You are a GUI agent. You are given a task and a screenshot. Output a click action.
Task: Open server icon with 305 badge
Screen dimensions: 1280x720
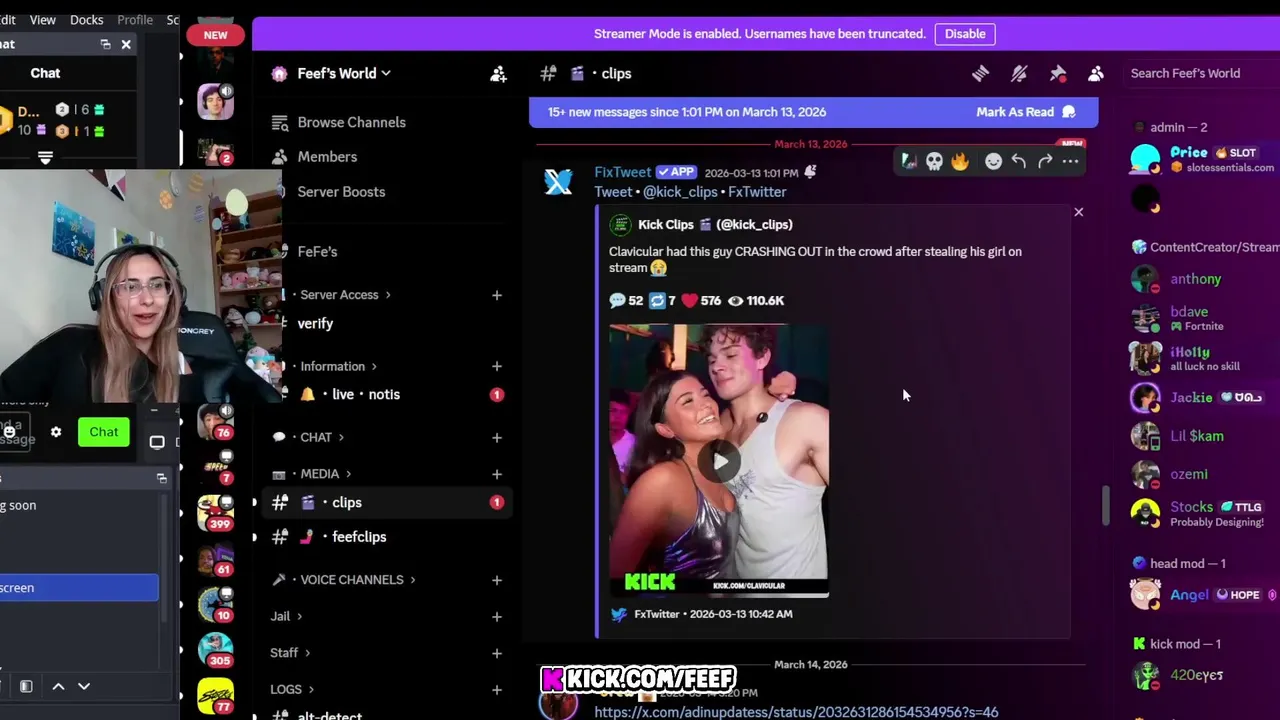[215, 649]
